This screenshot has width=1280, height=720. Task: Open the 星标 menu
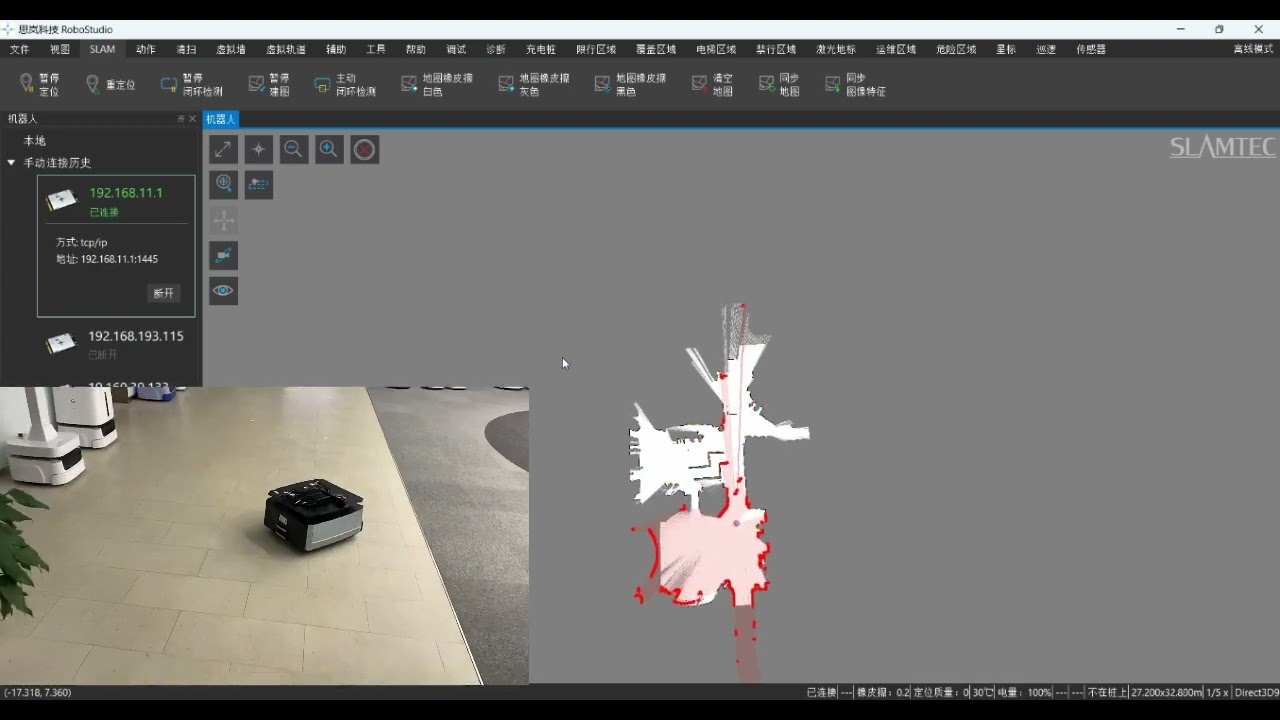pyautogui.click(x=1006, y=49)
